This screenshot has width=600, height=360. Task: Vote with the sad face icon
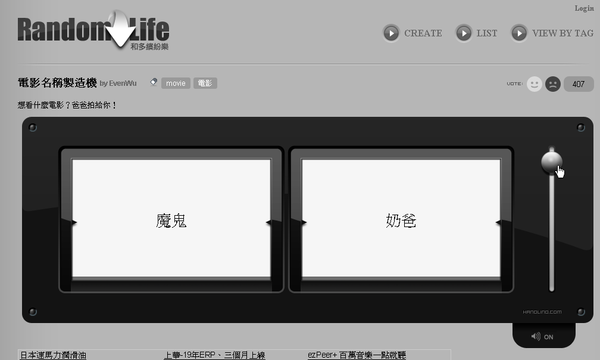point(553,84)
